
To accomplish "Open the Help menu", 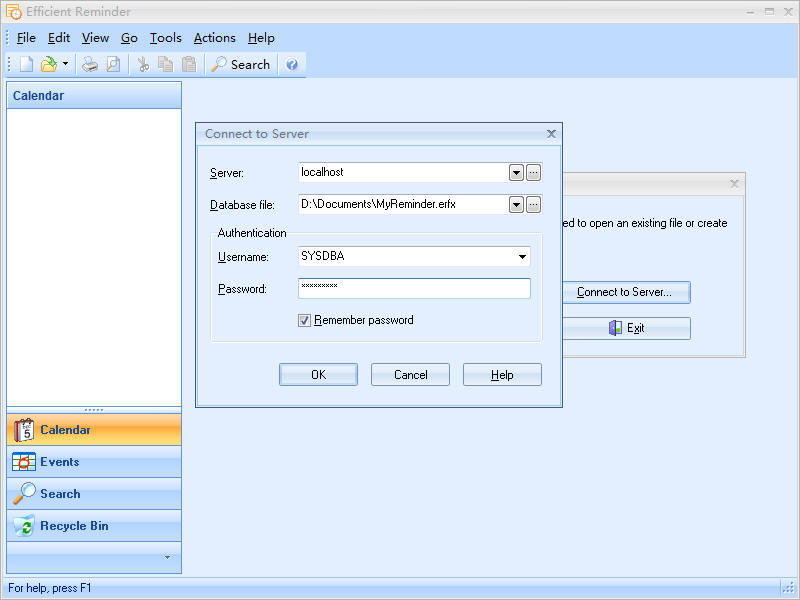I will (x=261, y=38).
